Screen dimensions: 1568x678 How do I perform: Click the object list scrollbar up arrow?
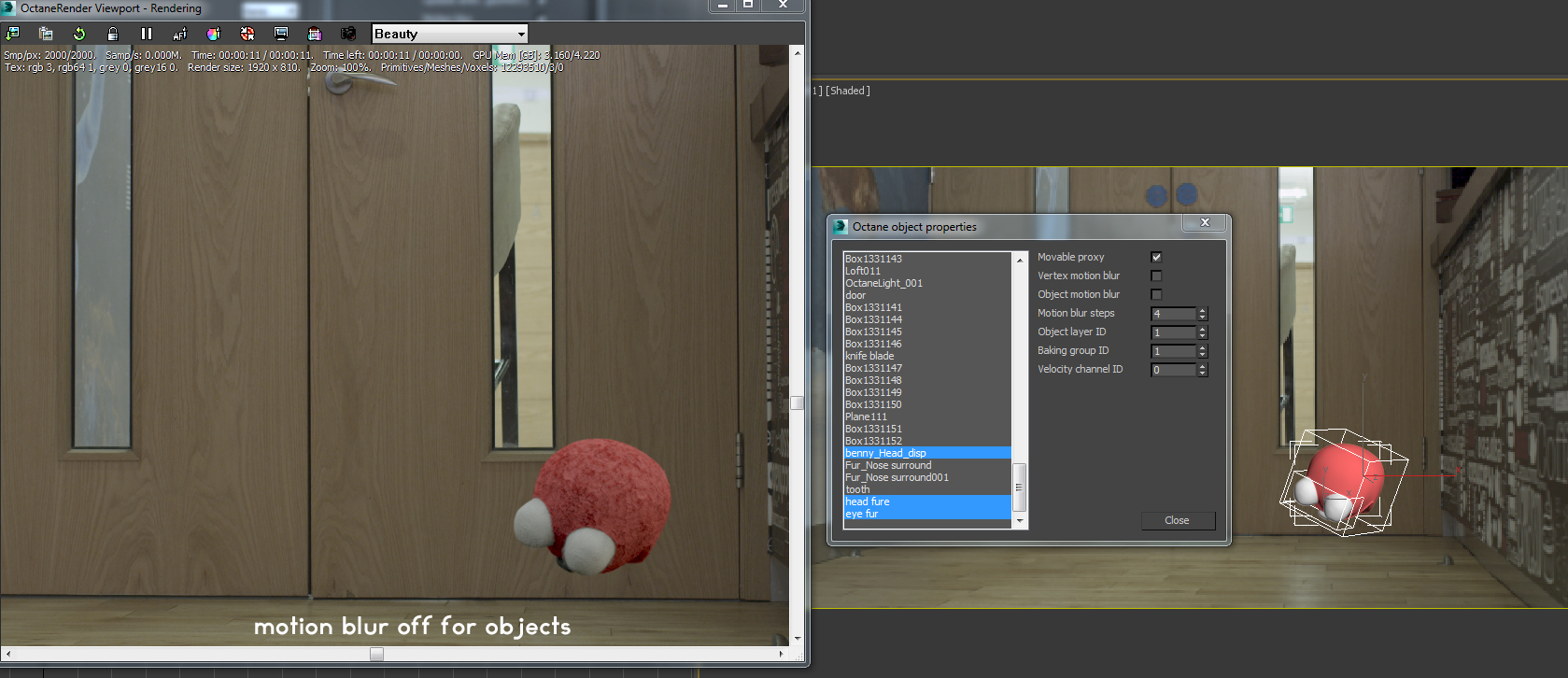click(x=1020, y=260)
